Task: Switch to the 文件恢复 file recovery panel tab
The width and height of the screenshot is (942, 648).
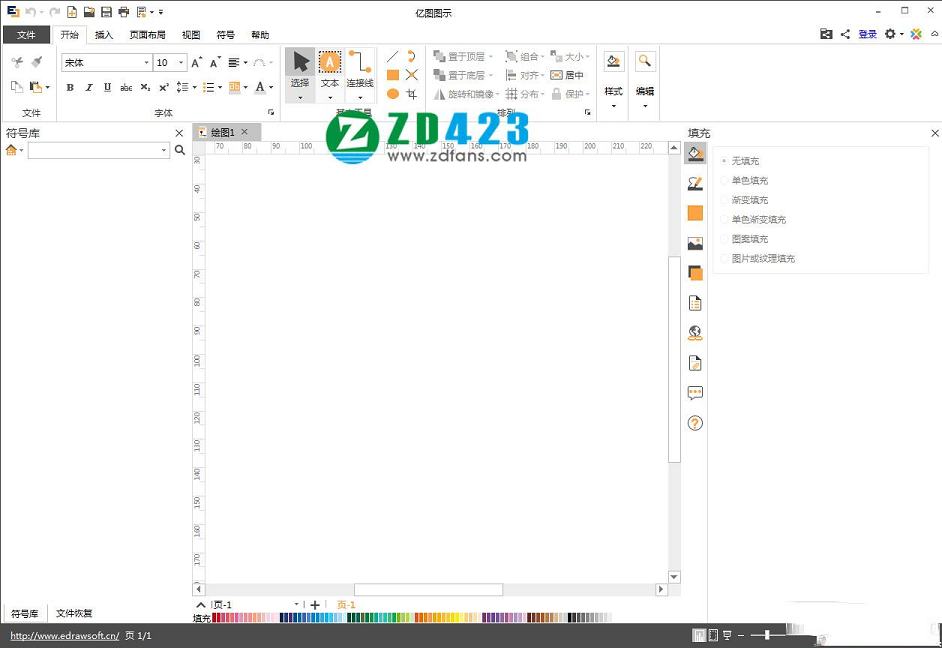Action: [x=73, y=613]
